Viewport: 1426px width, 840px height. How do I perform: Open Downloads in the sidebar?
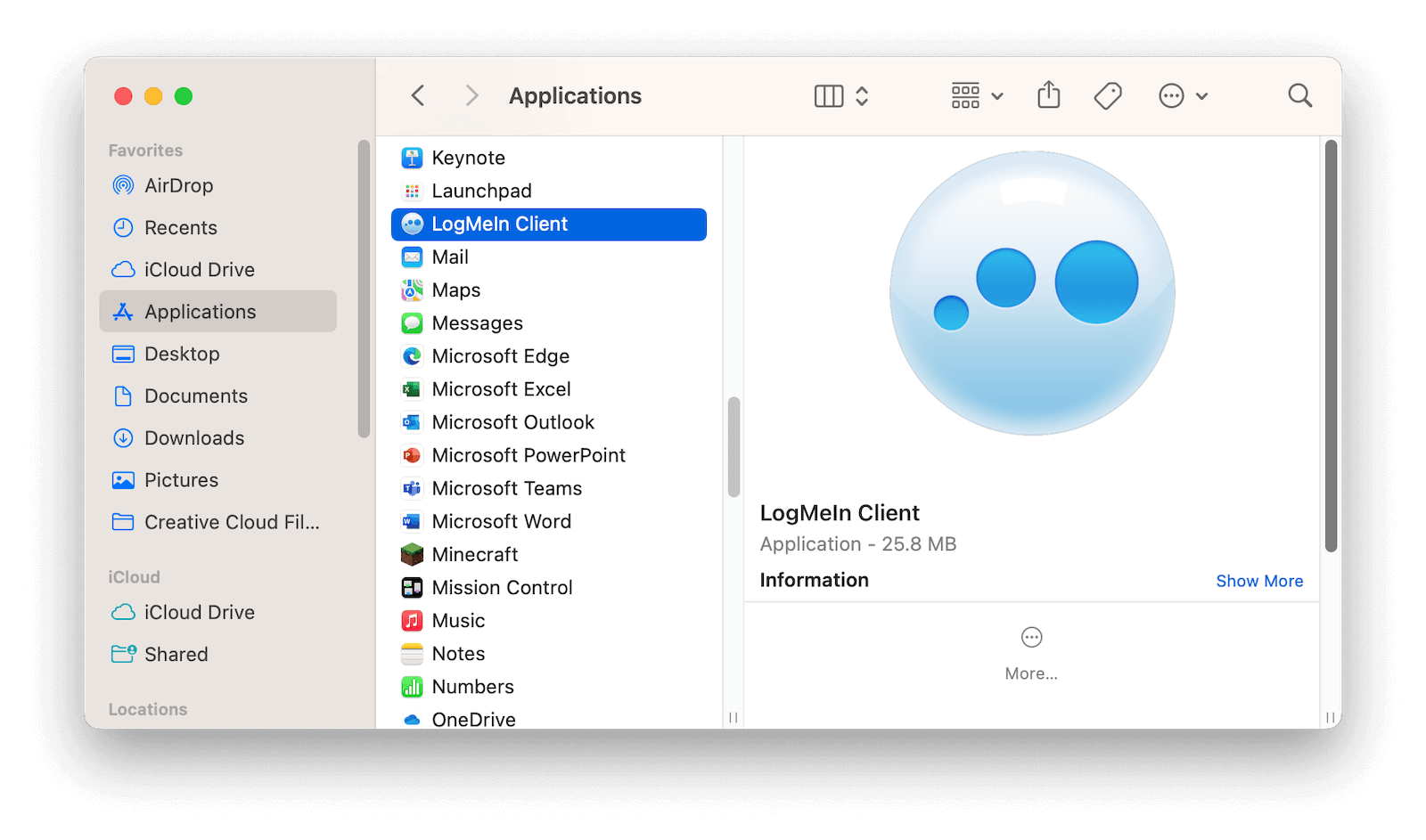[x=218, y=437]
